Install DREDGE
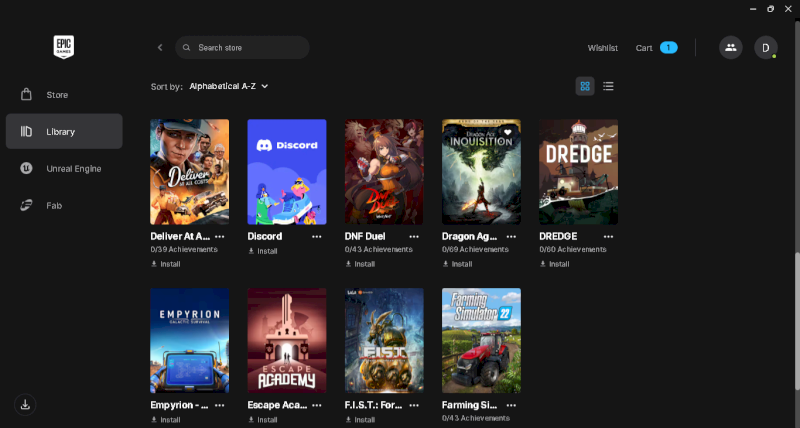The image size is (800, 428). point(555,264)
